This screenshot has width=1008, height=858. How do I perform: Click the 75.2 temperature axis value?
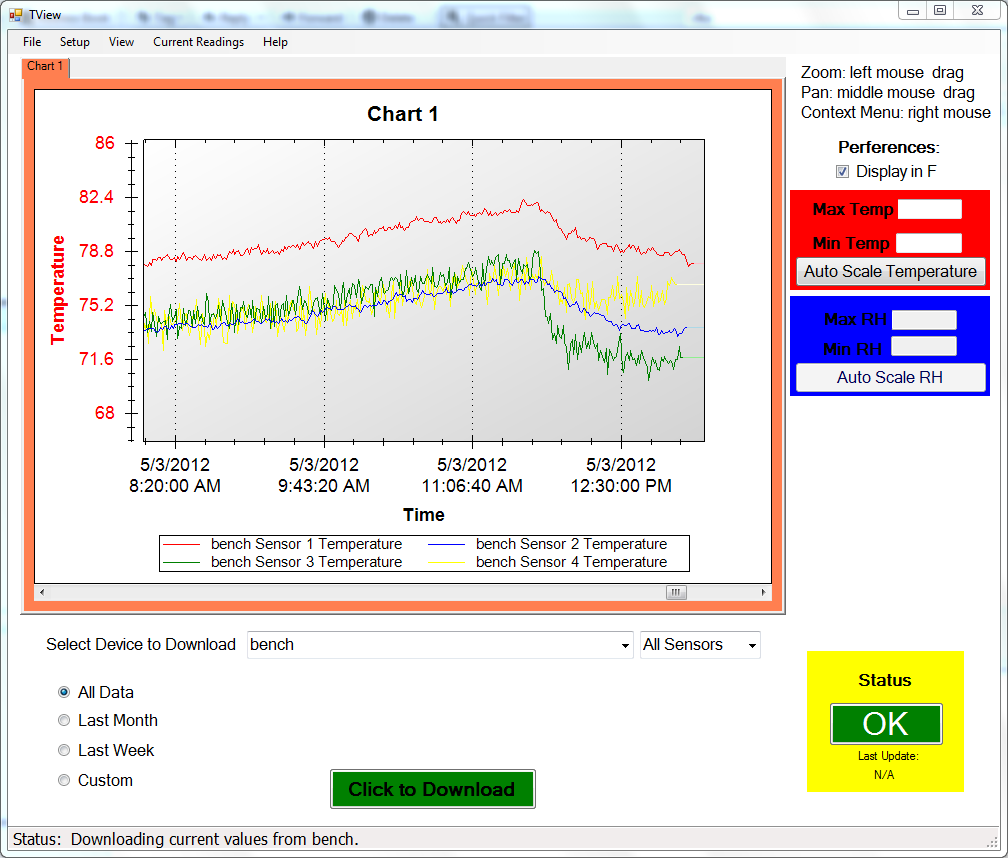click(x=96, y=305)
